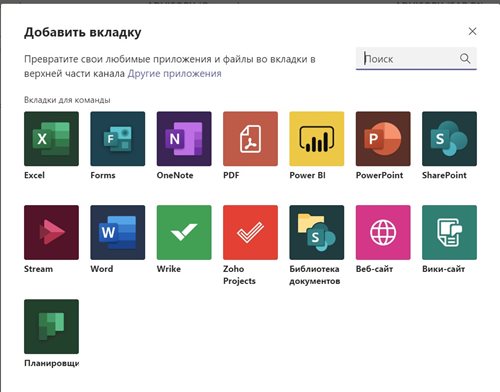Click the Stream label text
Screen dimensions: 500x392
(x=38, y=269)
